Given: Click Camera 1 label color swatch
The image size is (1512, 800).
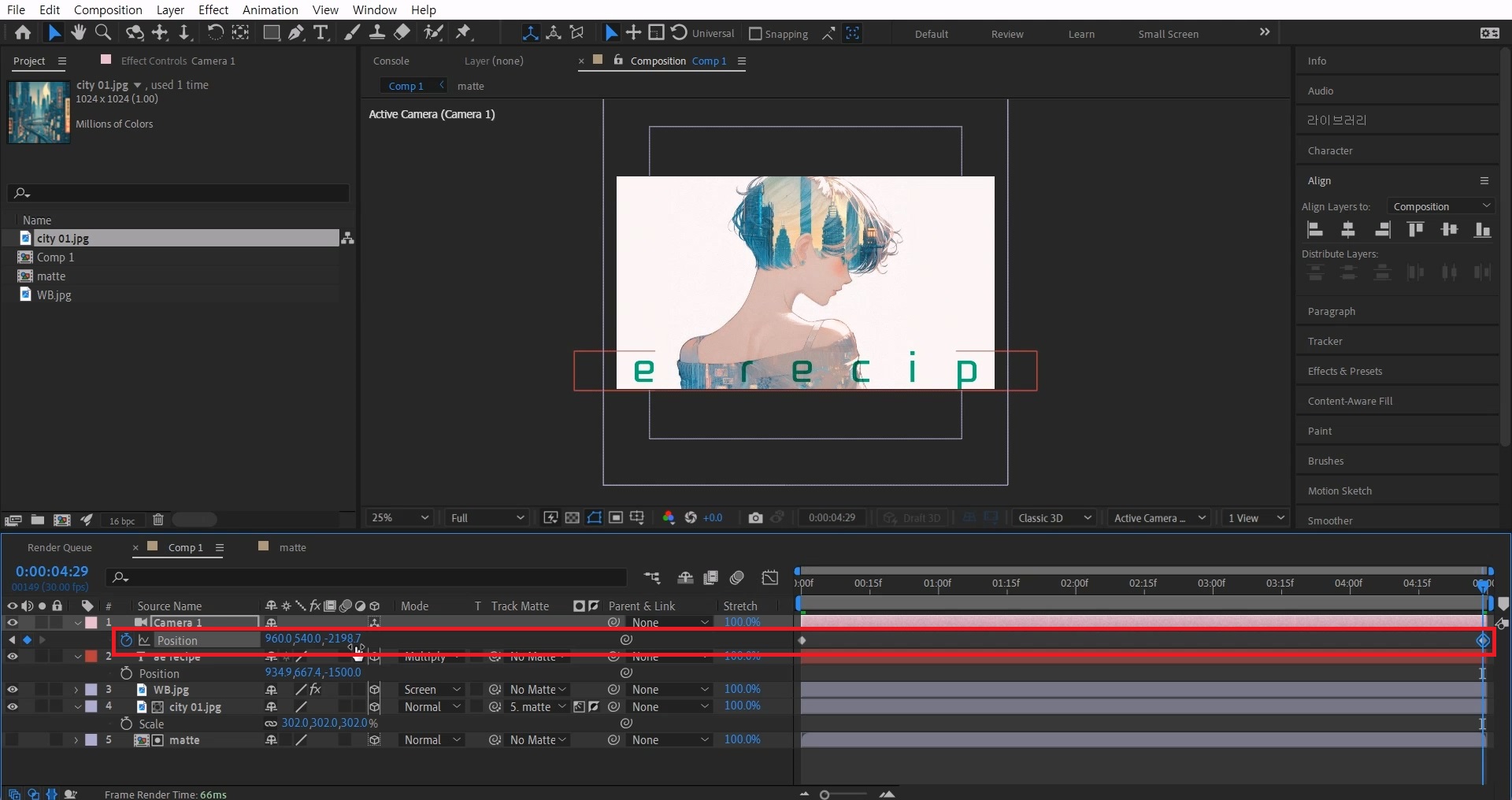Looking at the screenshot, I should click(91, 622).
